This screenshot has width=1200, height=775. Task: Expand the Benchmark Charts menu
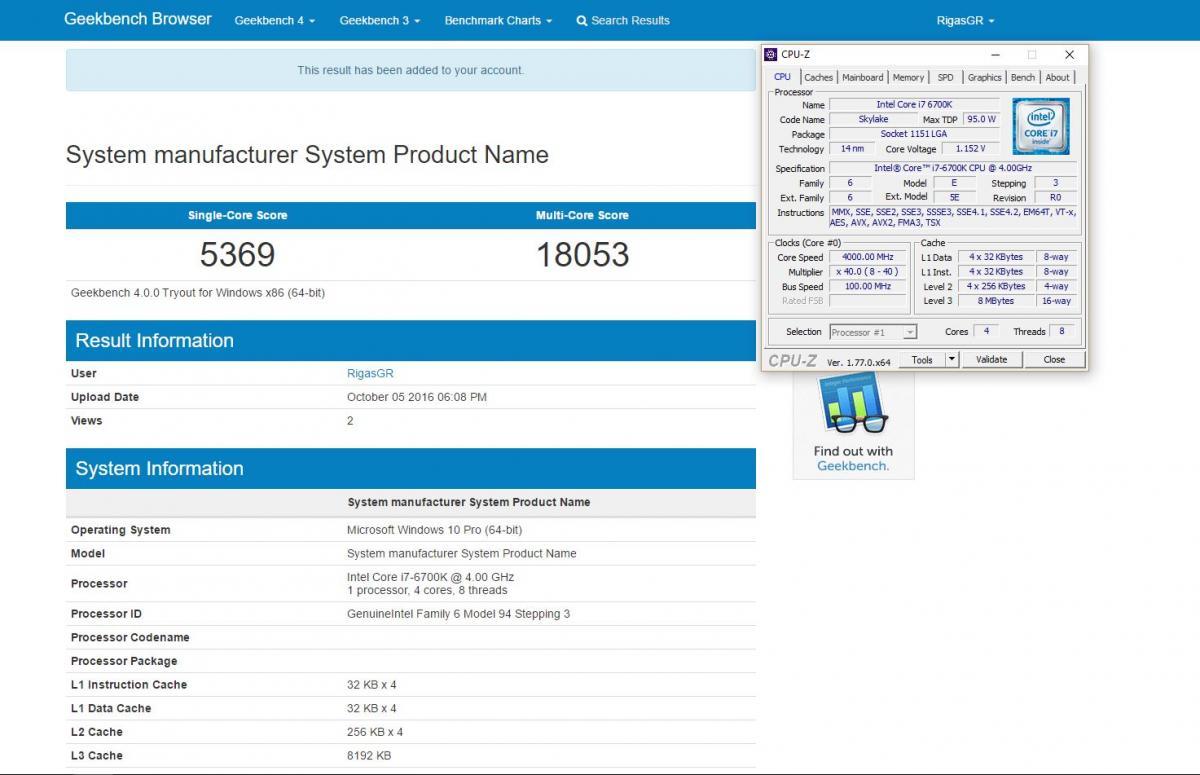pyautogui.click(x=498, y=20)
